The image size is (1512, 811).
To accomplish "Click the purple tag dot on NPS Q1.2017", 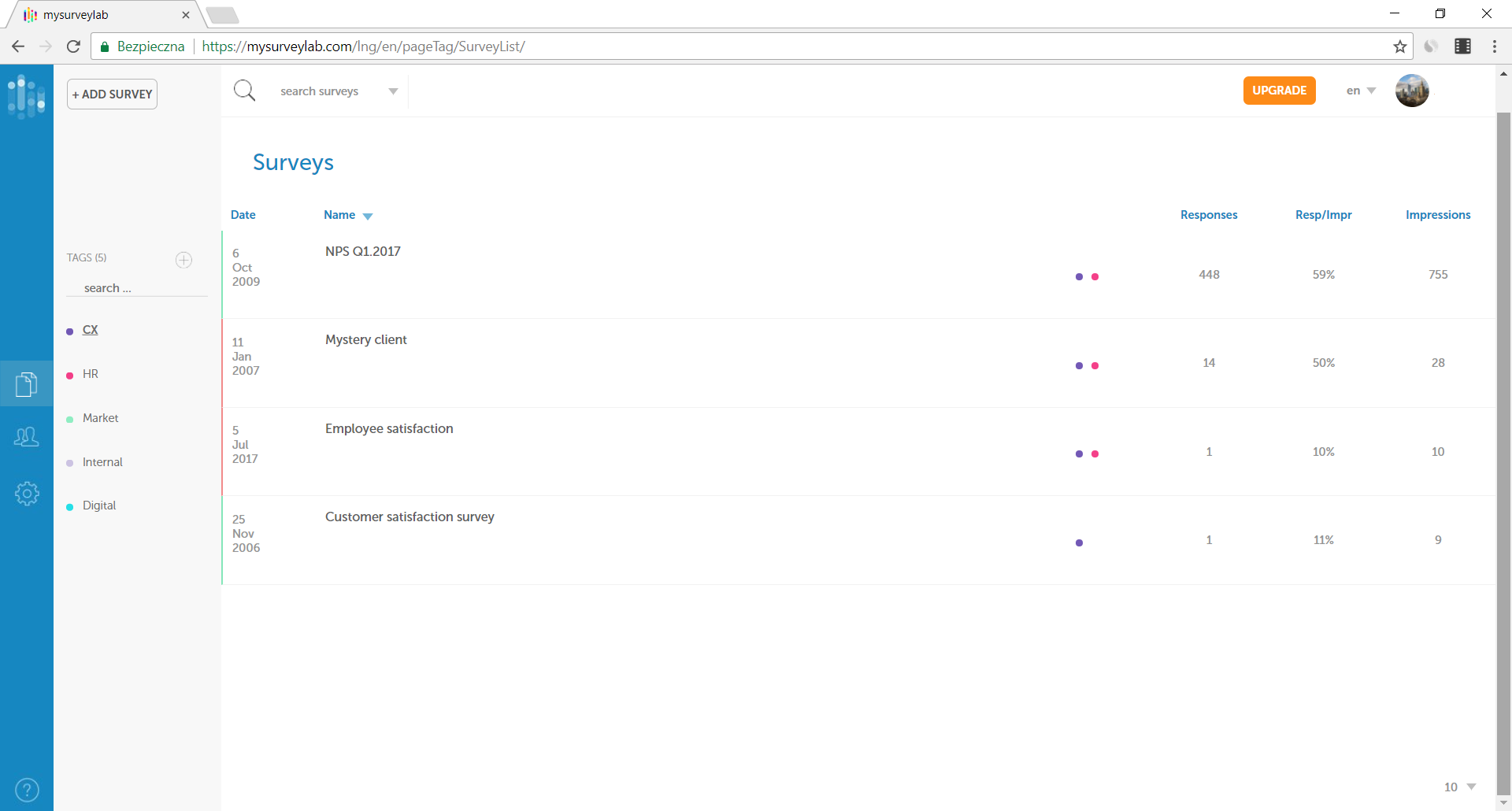I will (1079, 277).
